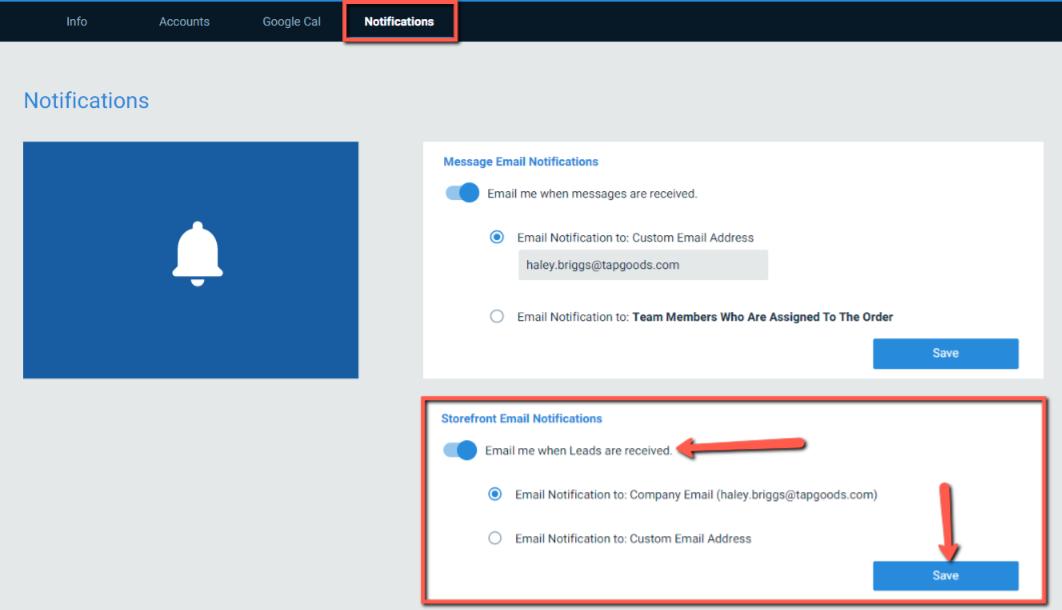This screenshot has width=1062, height=610.
Task: Open the Google Cal tab
Action: coord(291,22)
